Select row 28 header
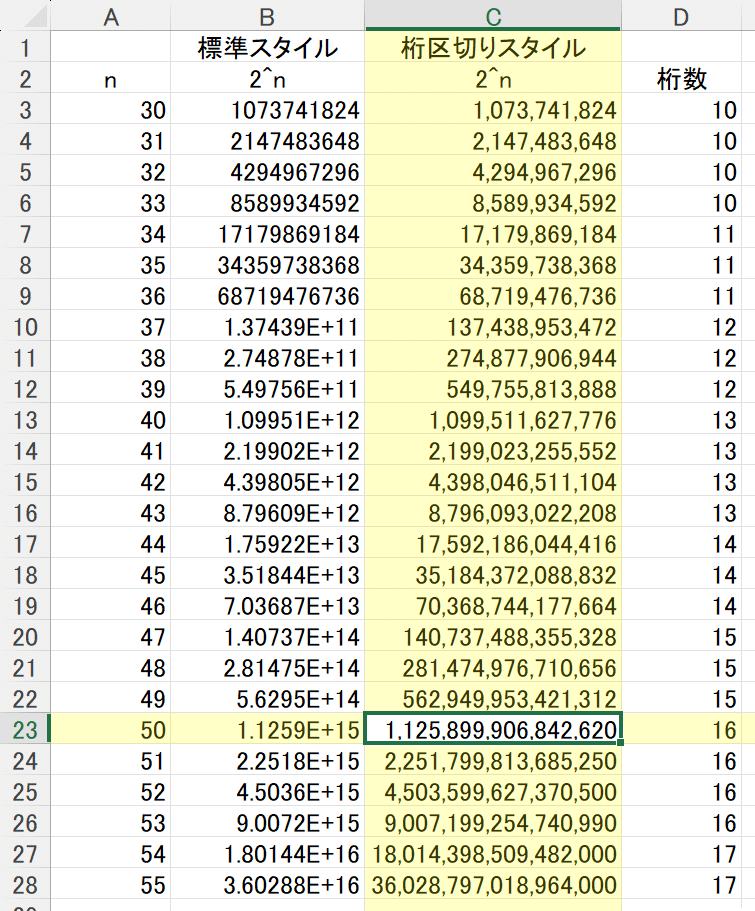This screenshot has height=911, width=755. click(x=25, y=885)
